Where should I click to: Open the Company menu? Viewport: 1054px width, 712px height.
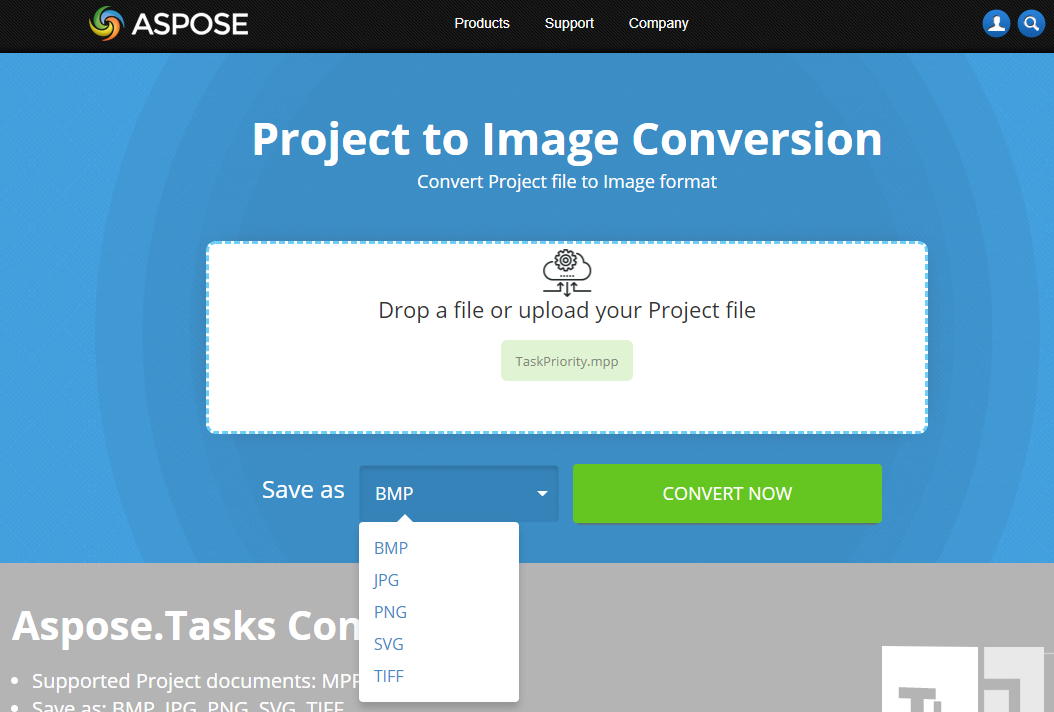point(658,23)
